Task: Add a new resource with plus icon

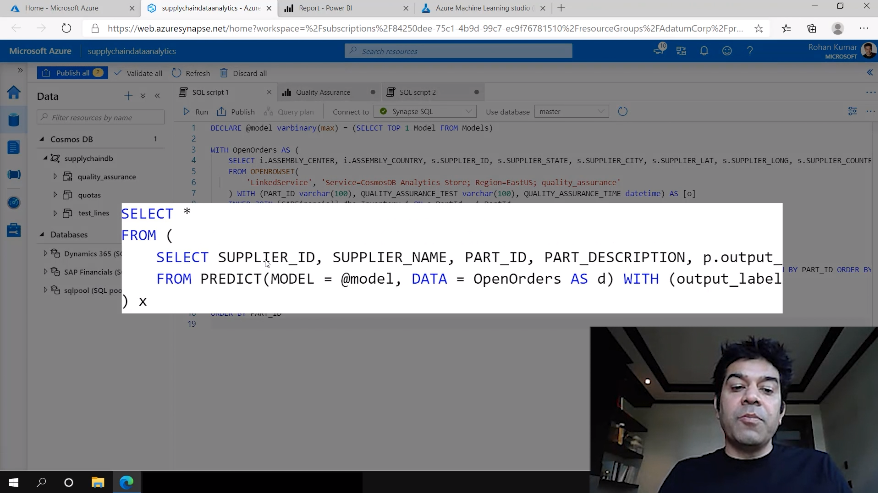Action: [x=128, y=96]
